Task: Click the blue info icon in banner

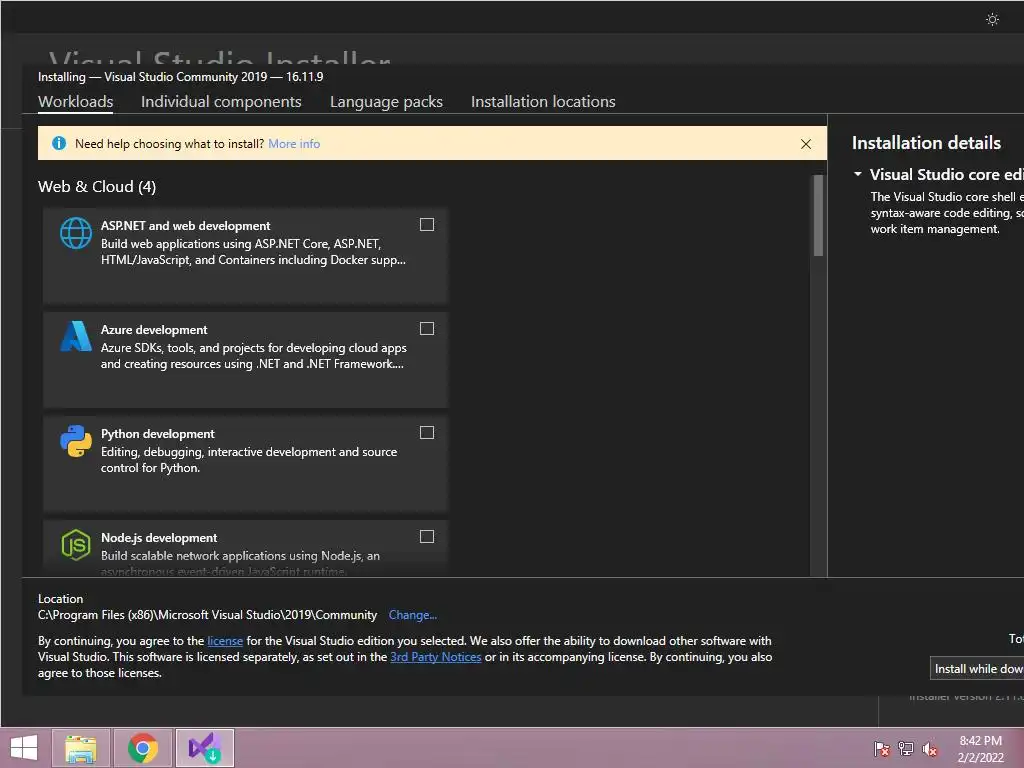Action: click(x=59, y=143)
